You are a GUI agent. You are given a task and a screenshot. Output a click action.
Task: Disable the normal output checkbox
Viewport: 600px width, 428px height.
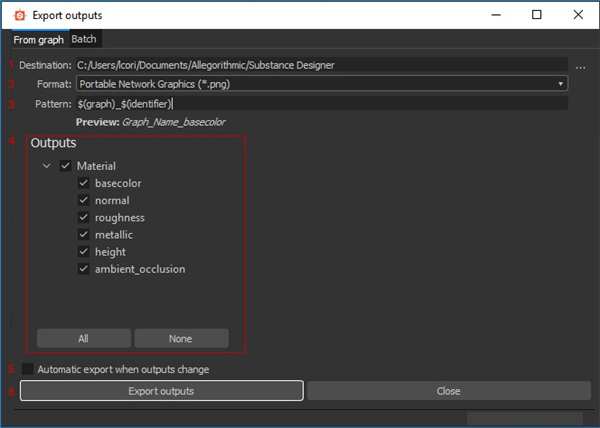click(x=84, y=200)
